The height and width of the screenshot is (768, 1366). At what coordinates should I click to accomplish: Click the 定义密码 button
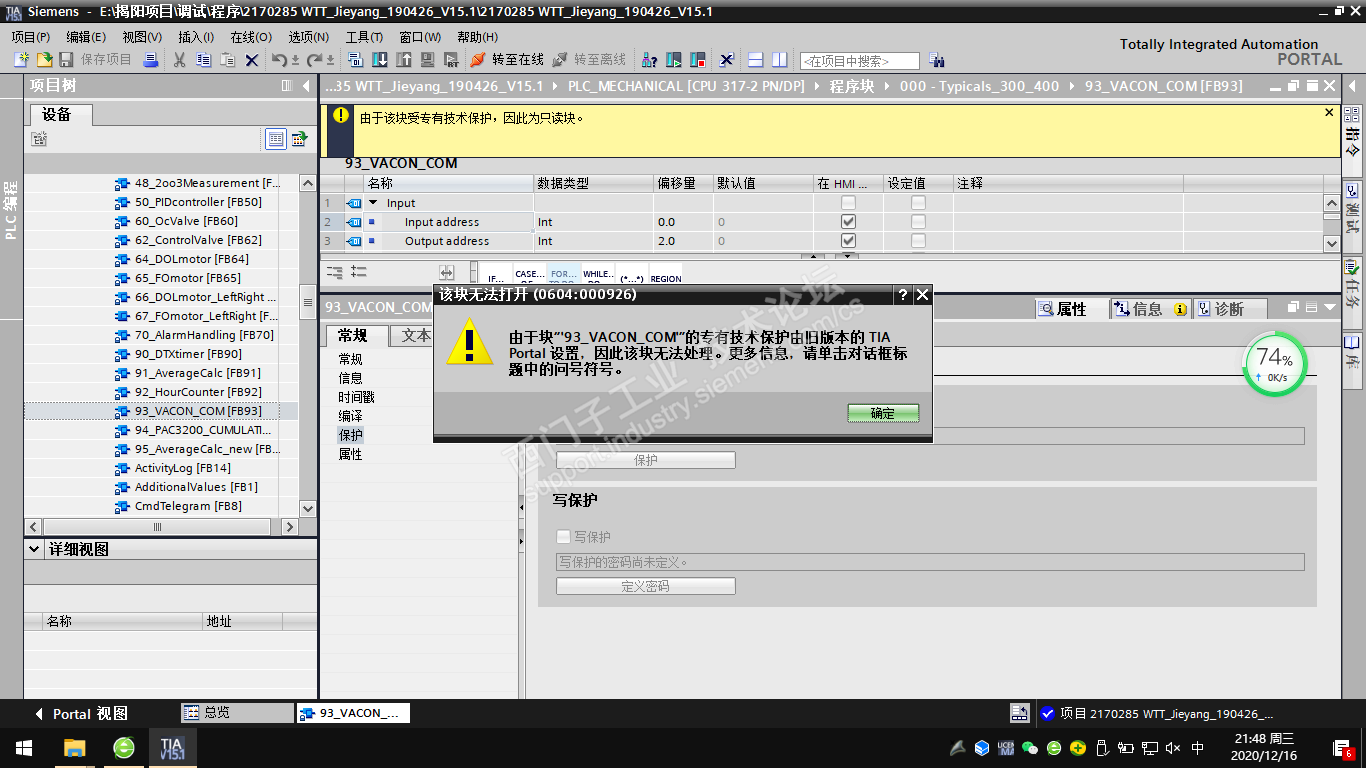tap(646, 586)
